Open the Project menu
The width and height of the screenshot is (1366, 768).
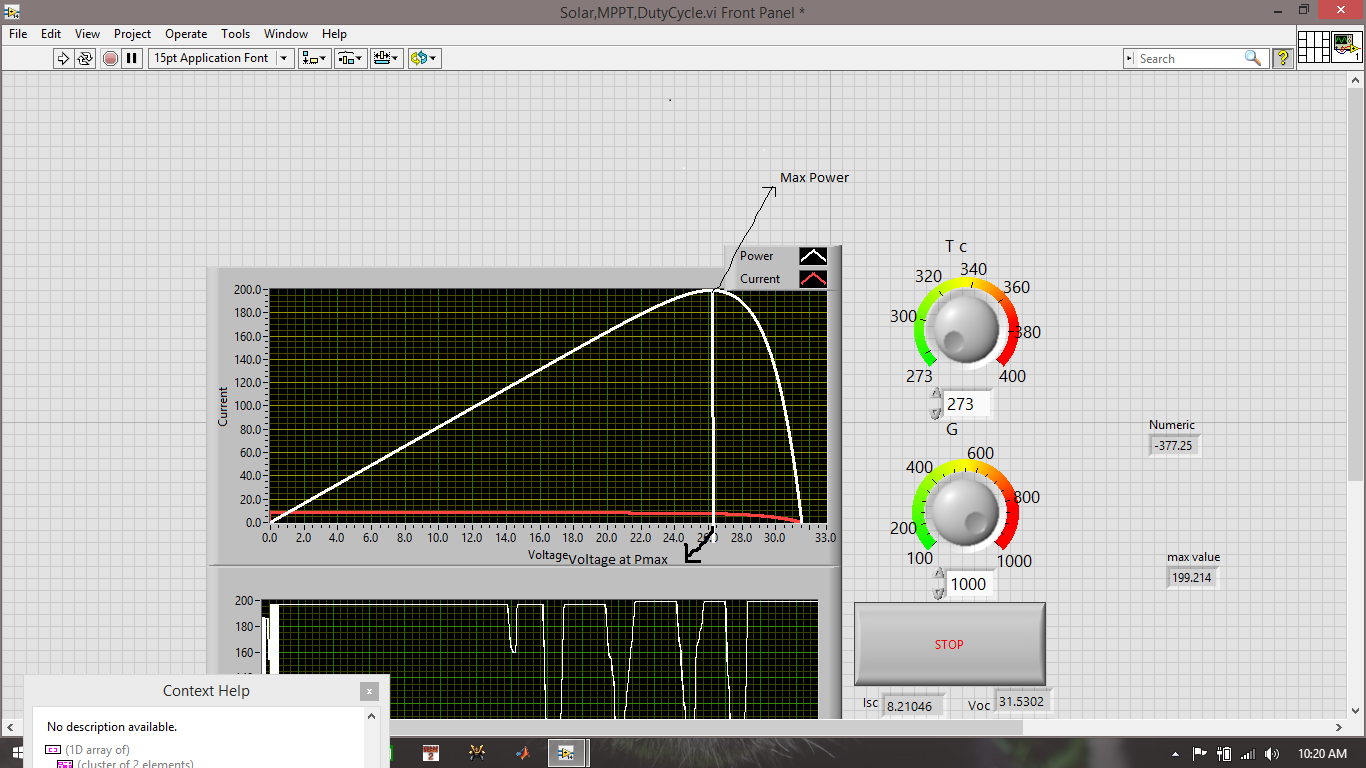pos(132,33)
